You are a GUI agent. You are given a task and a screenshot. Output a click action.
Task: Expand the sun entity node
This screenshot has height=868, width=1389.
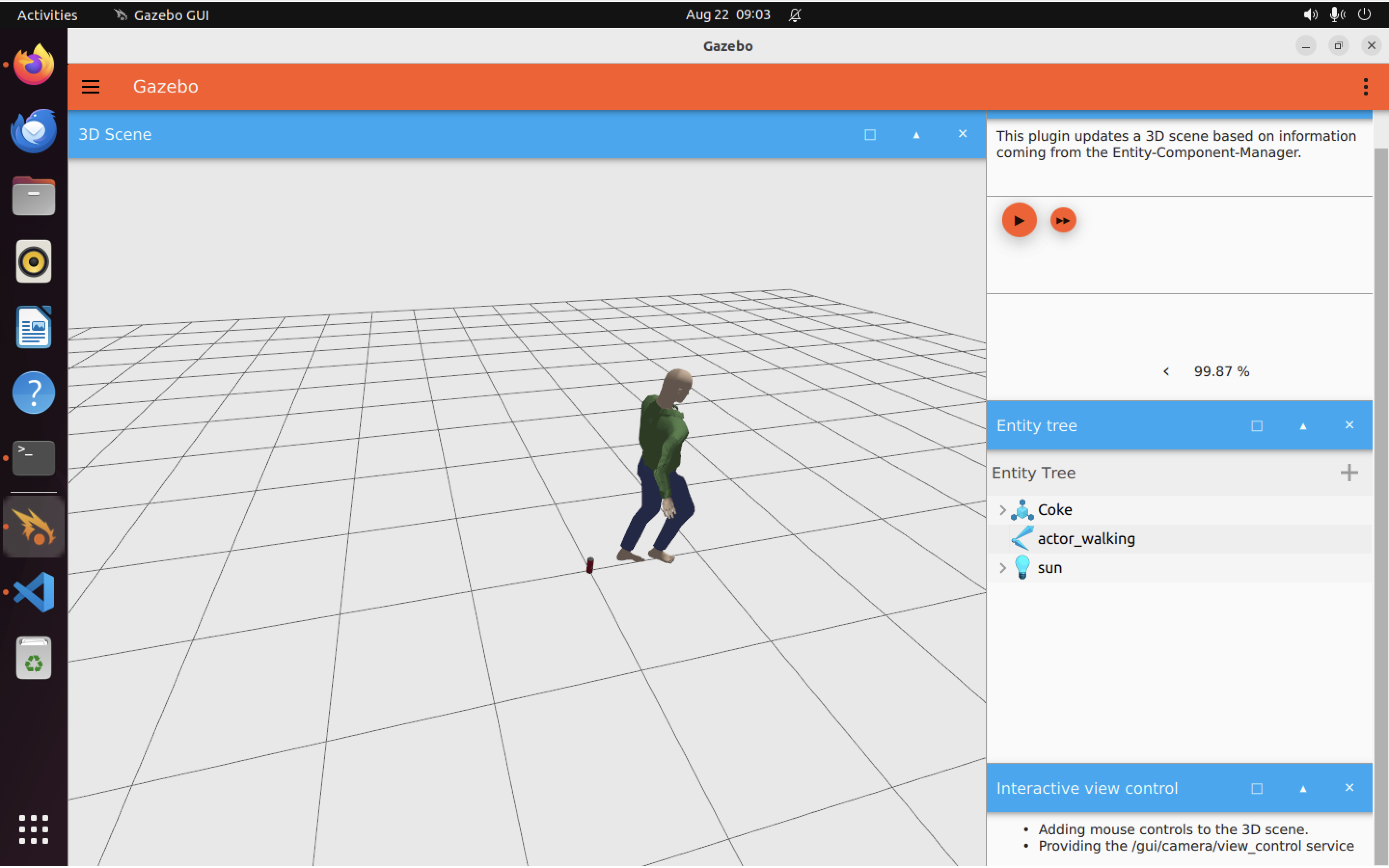(x=1002, y=568)
